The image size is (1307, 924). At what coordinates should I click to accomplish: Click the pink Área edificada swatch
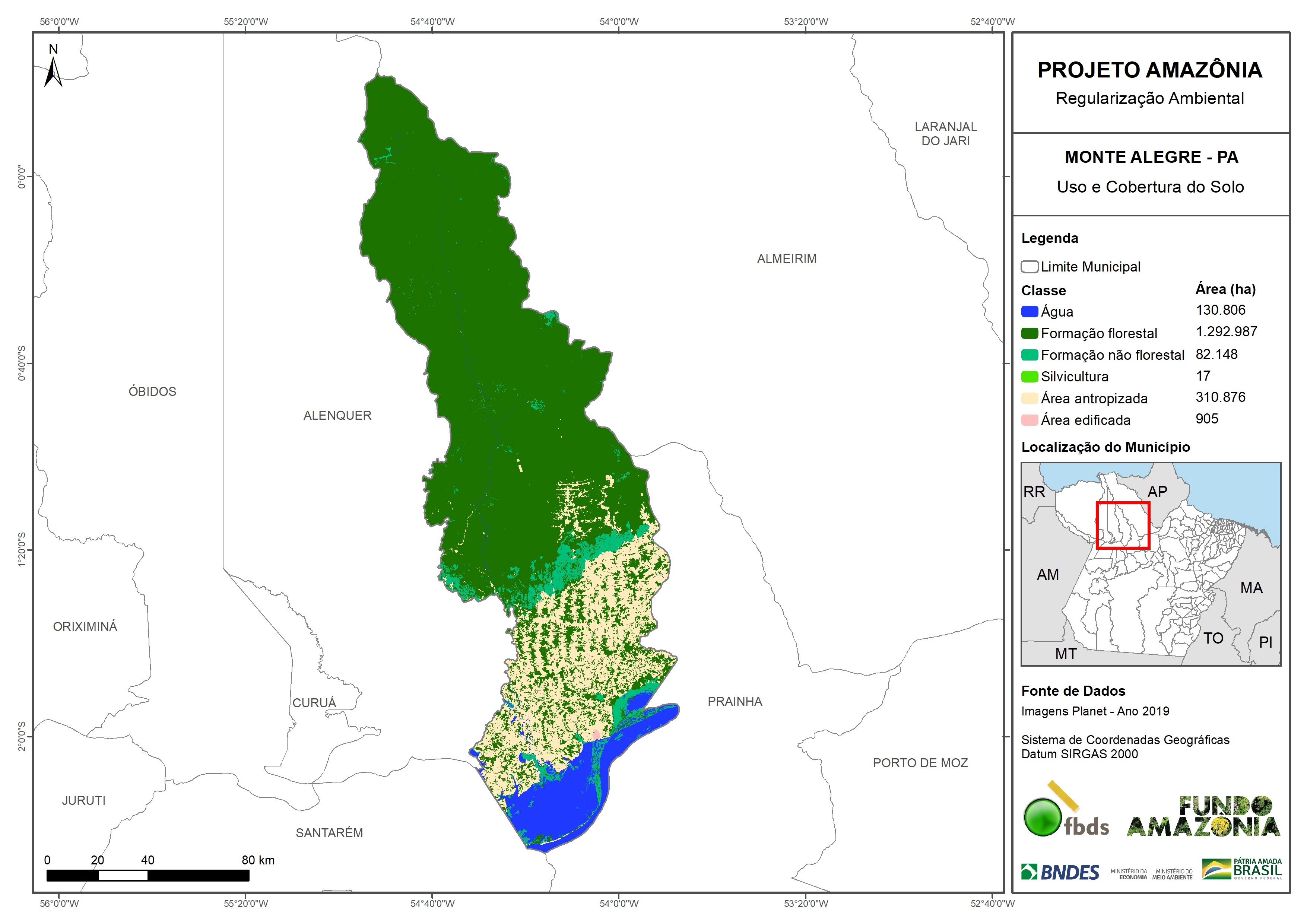(1029, 420)
